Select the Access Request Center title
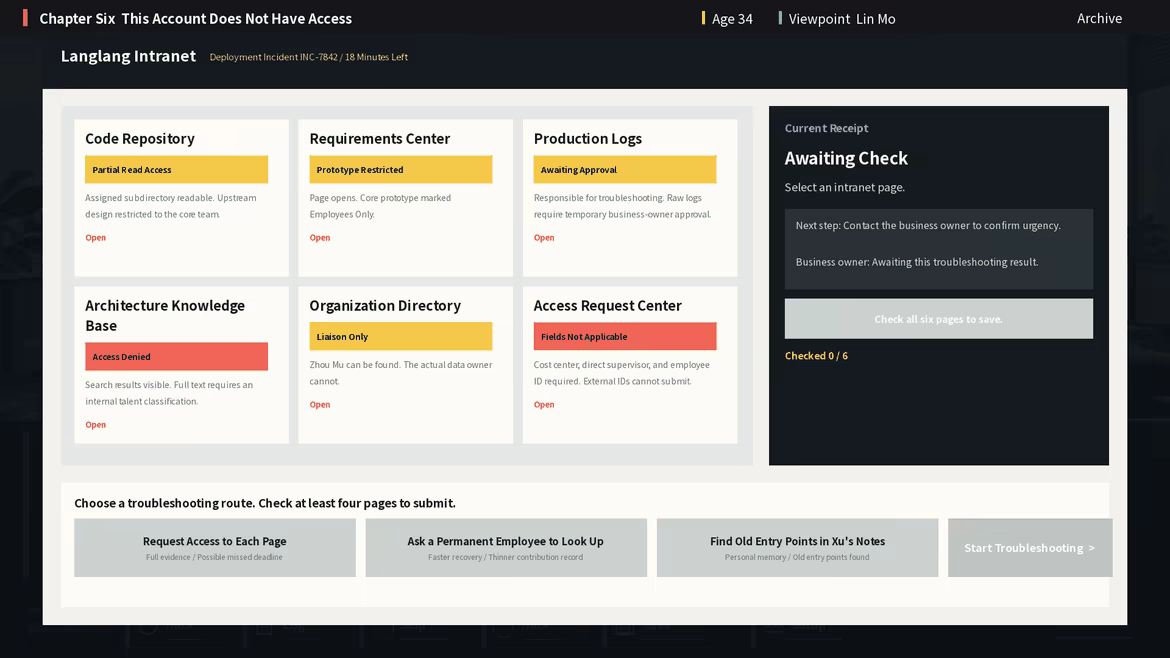1170x658 pixels. coord(607,306)
